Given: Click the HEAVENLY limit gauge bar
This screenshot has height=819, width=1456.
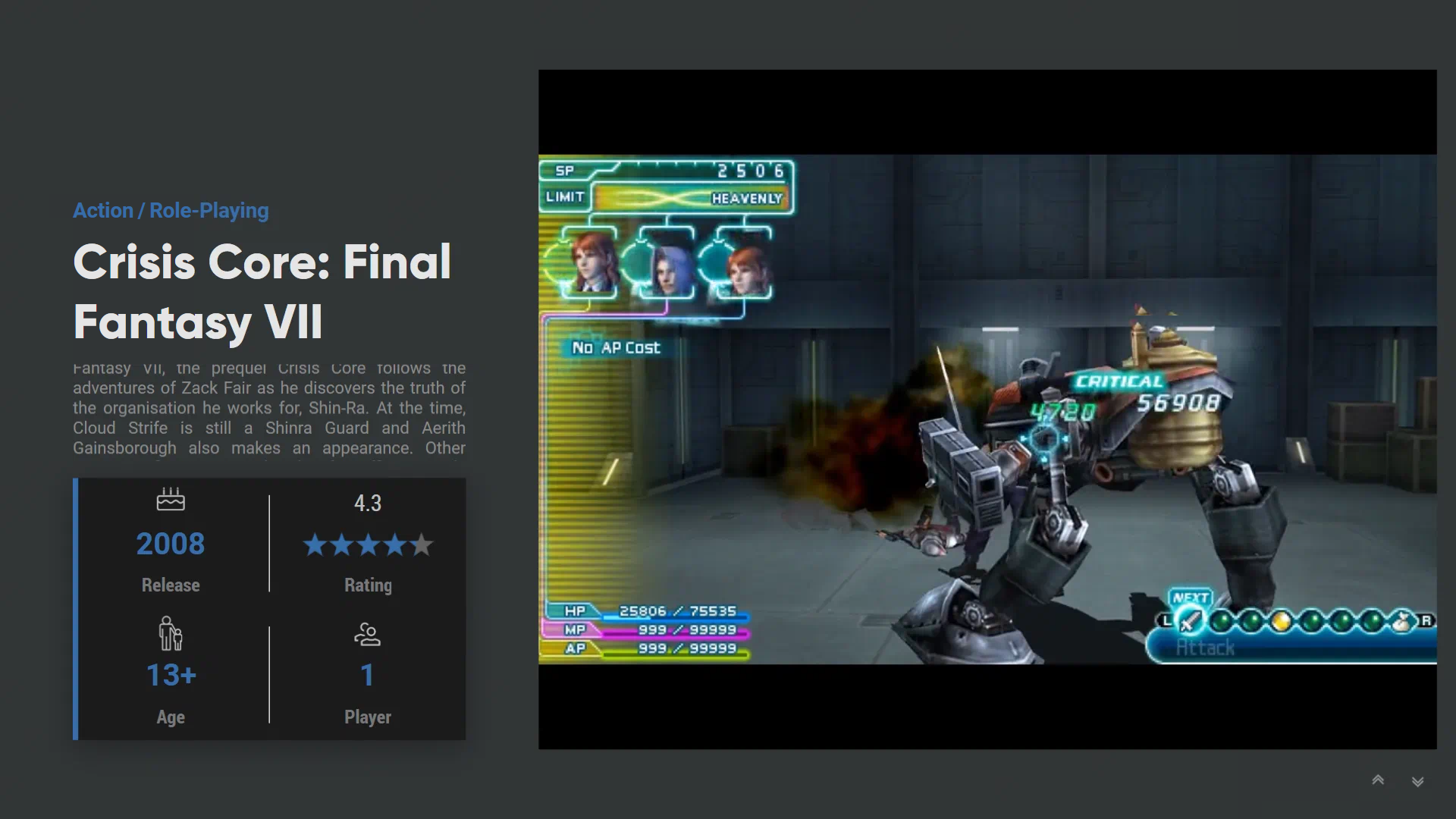Looking at the screenshot, I should (x=690, y=198).
